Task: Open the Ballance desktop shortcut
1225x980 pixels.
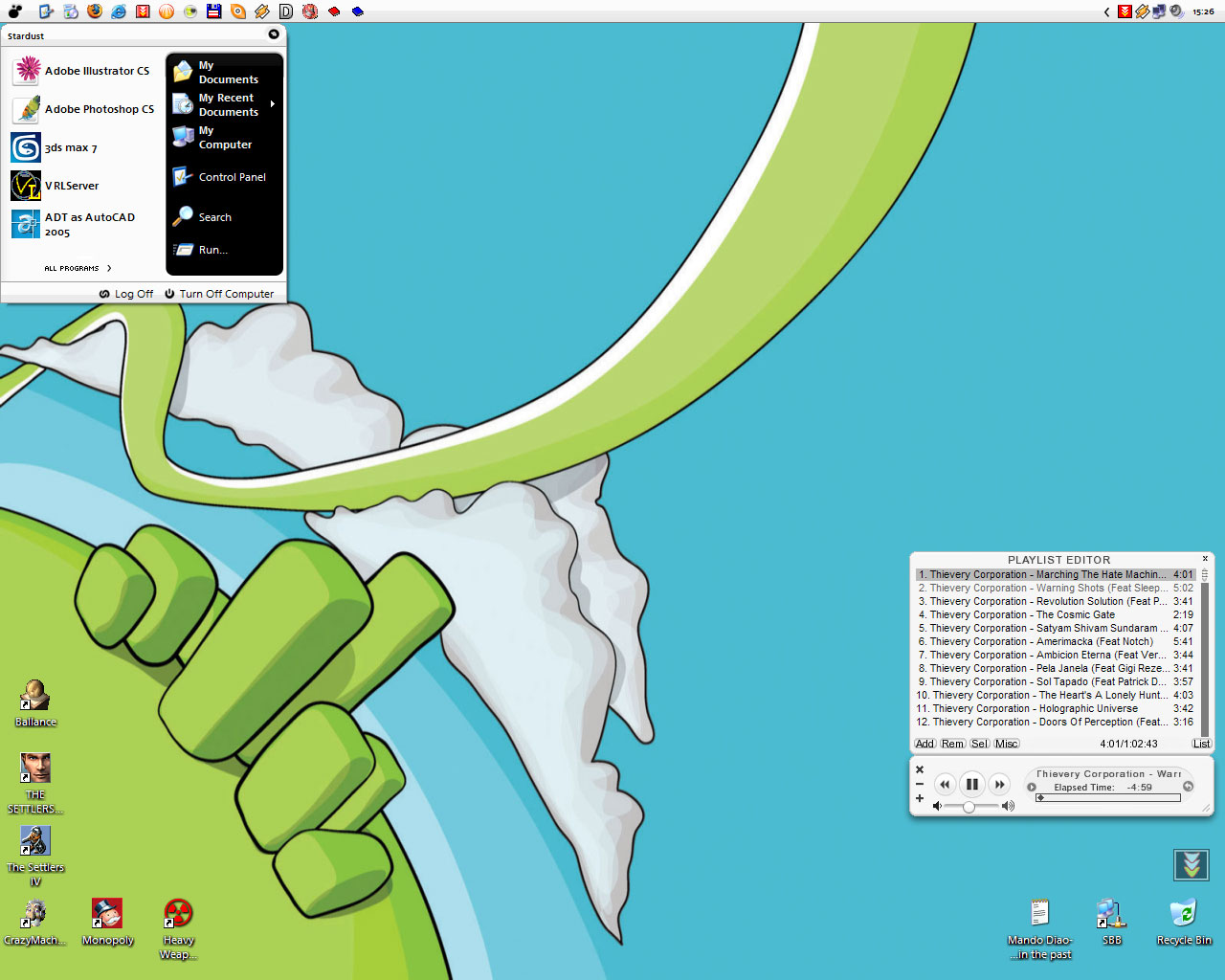Action: pos(35,702)
